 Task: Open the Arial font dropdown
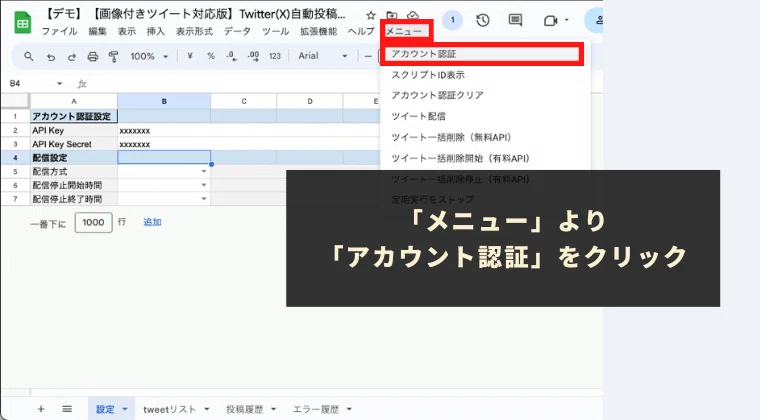pyautogui.click(x=322, y=56)
